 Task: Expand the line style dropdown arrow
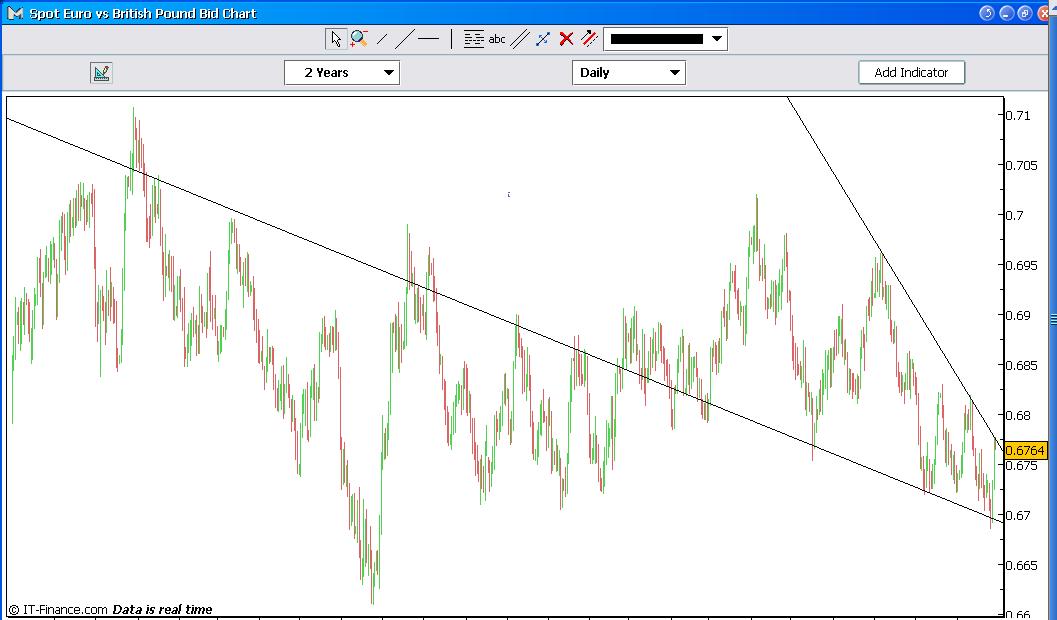pyautogui.click(x=716, y=38)
